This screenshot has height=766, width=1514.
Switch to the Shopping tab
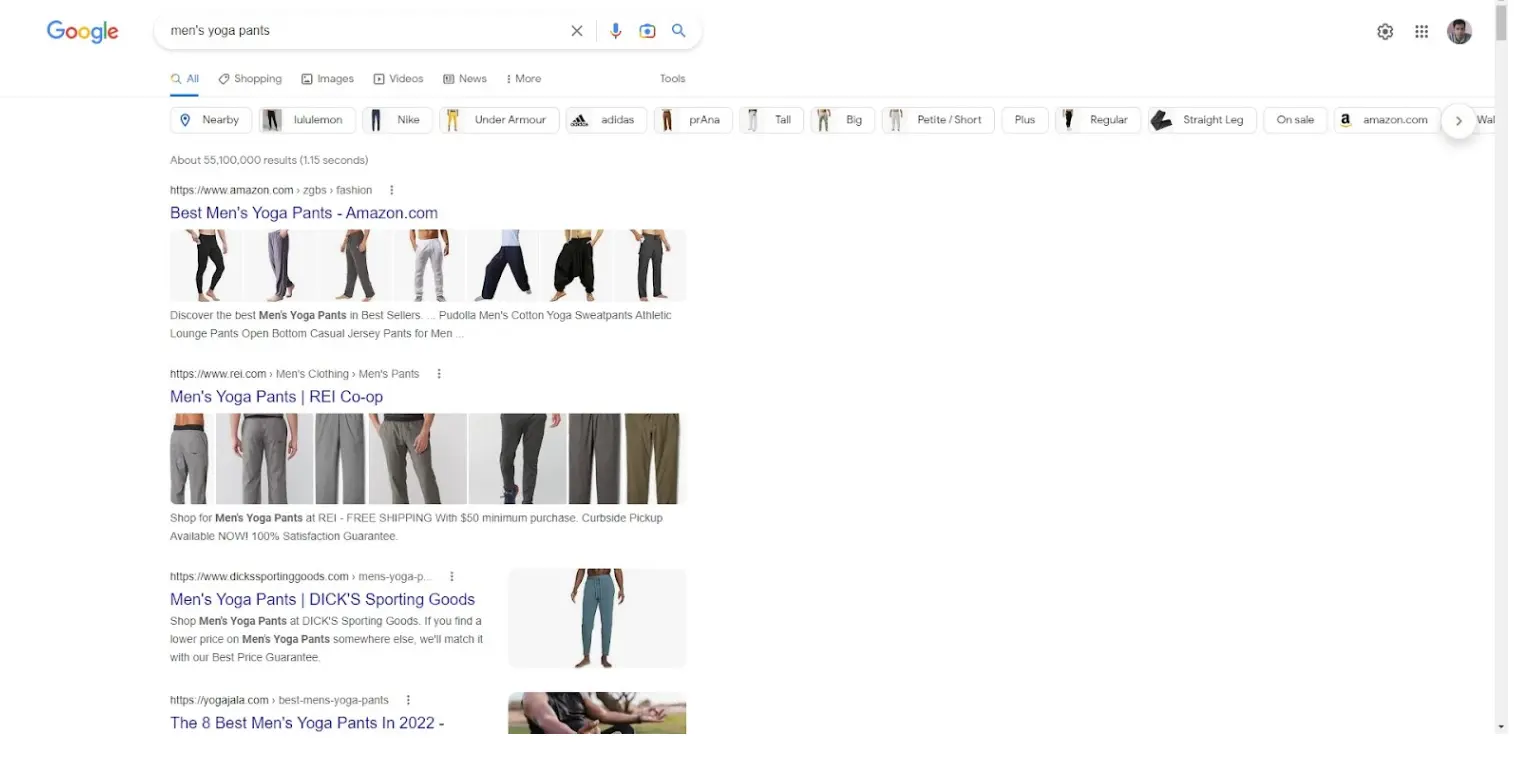click(249, 78)
